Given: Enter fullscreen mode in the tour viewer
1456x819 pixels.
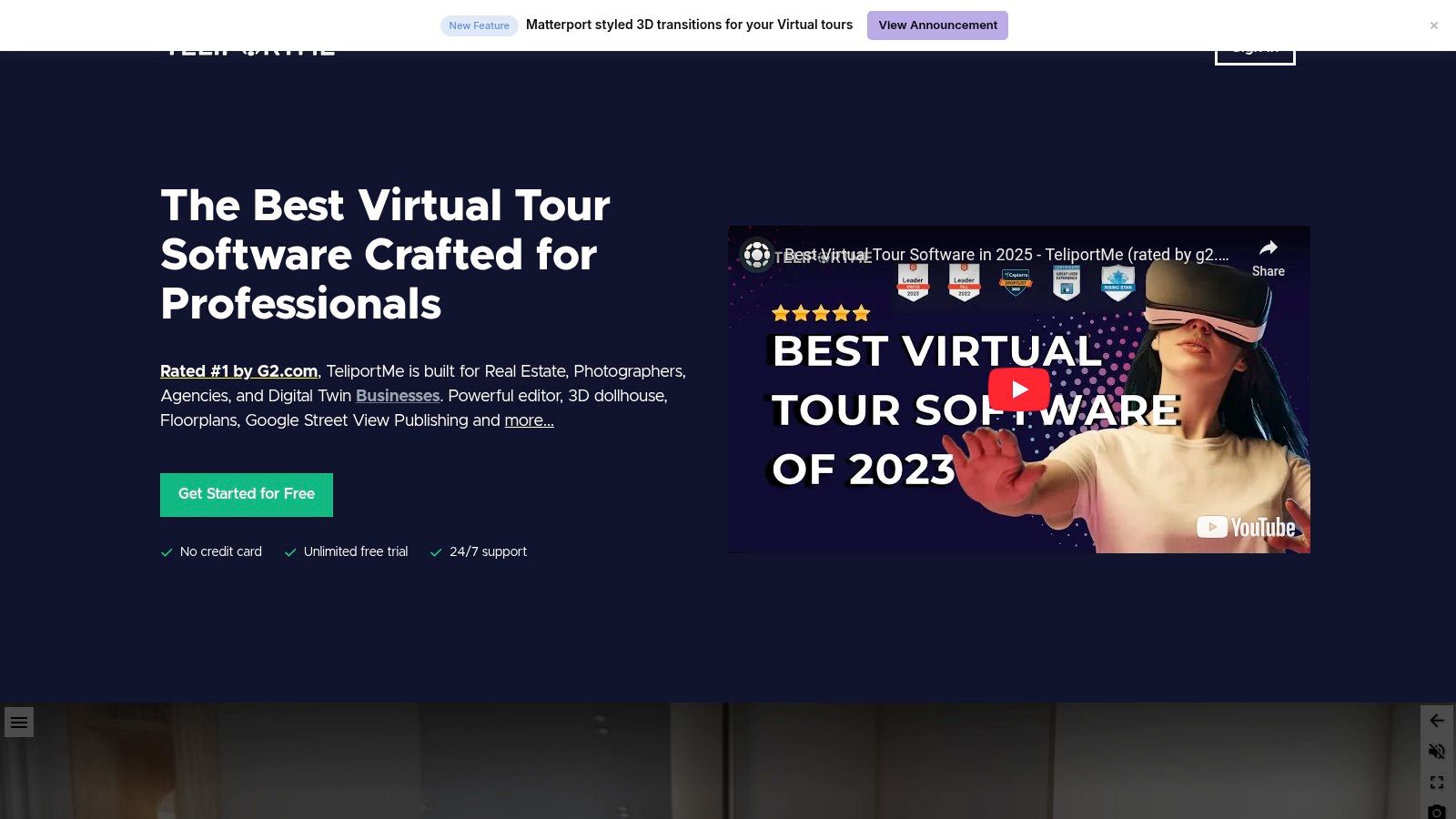Looking at the screenshot, I should point(1437,782).
